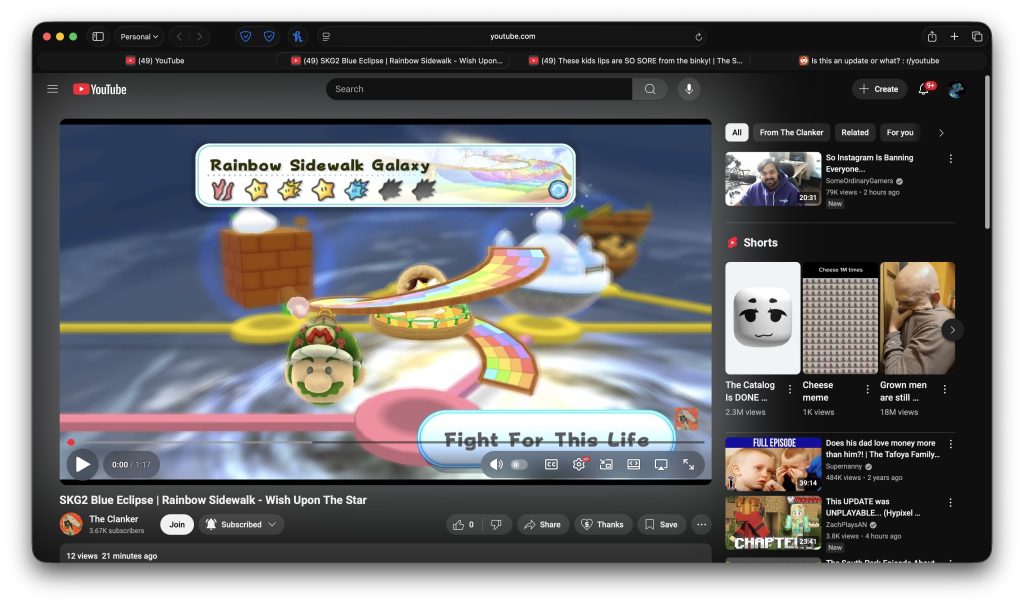The height and width of the screenshot is (605, 1024).
Task: Click the Join channel button
Action: (177, 524)
